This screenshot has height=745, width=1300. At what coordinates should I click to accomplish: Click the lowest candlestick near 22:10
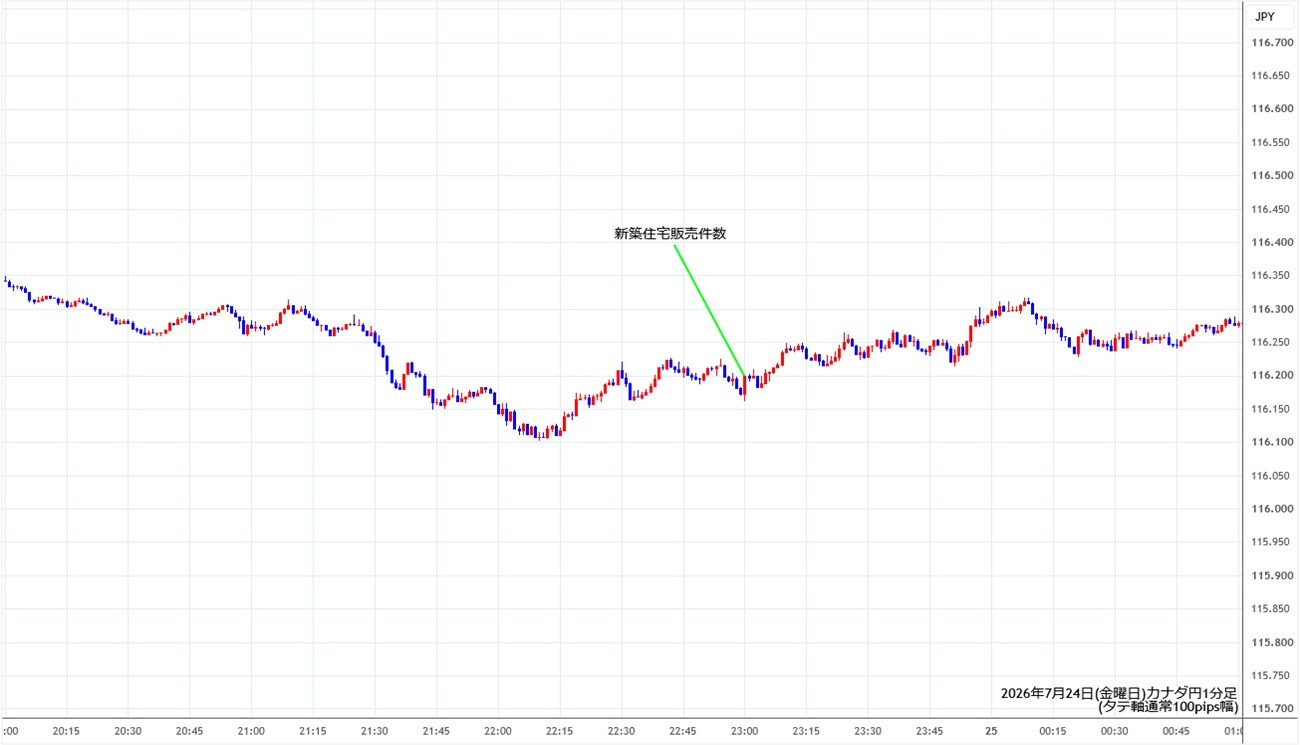coord(540,433)
